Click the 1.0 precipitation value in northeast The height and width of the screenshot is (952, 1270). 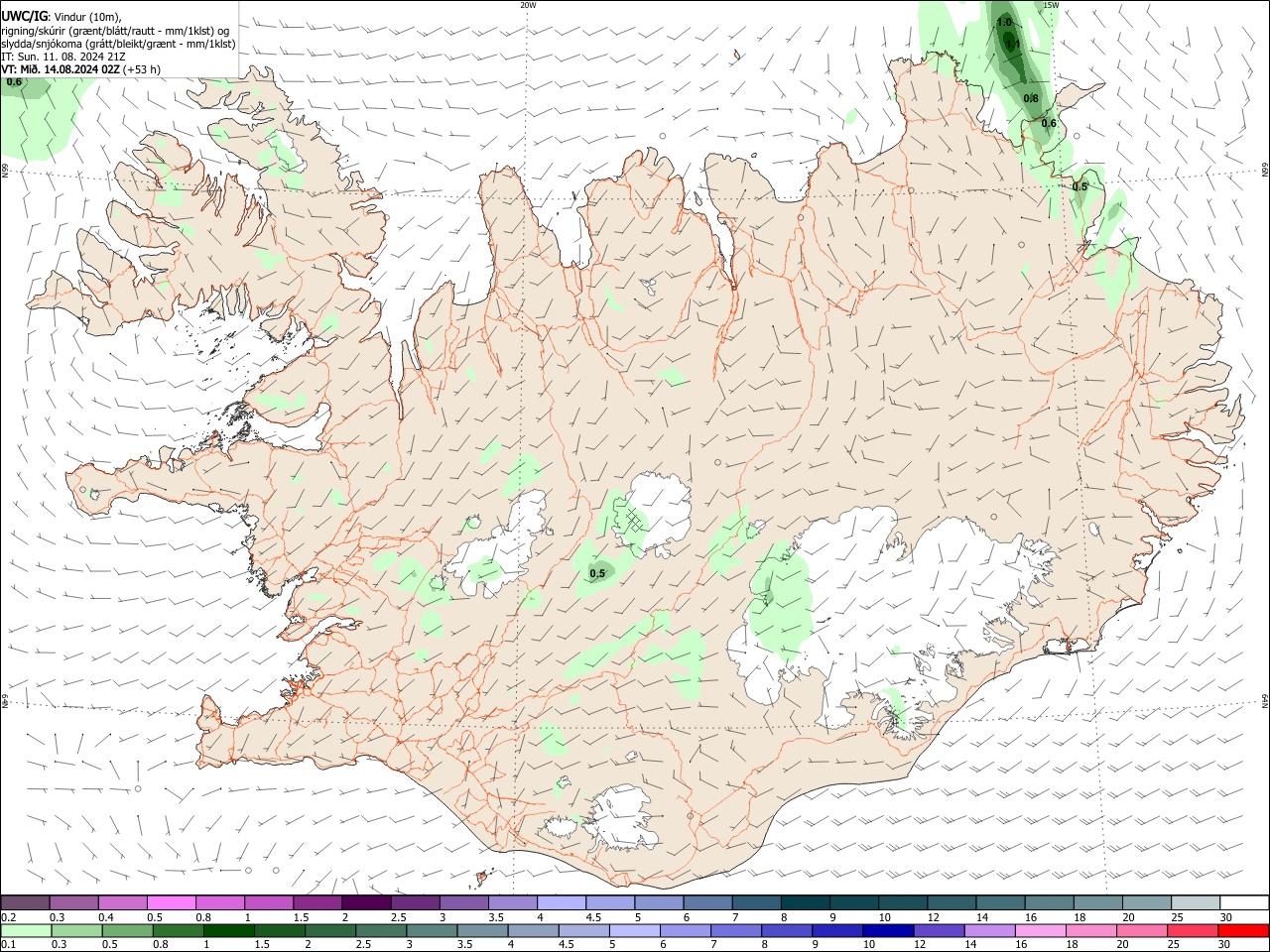pos(1004,22)
